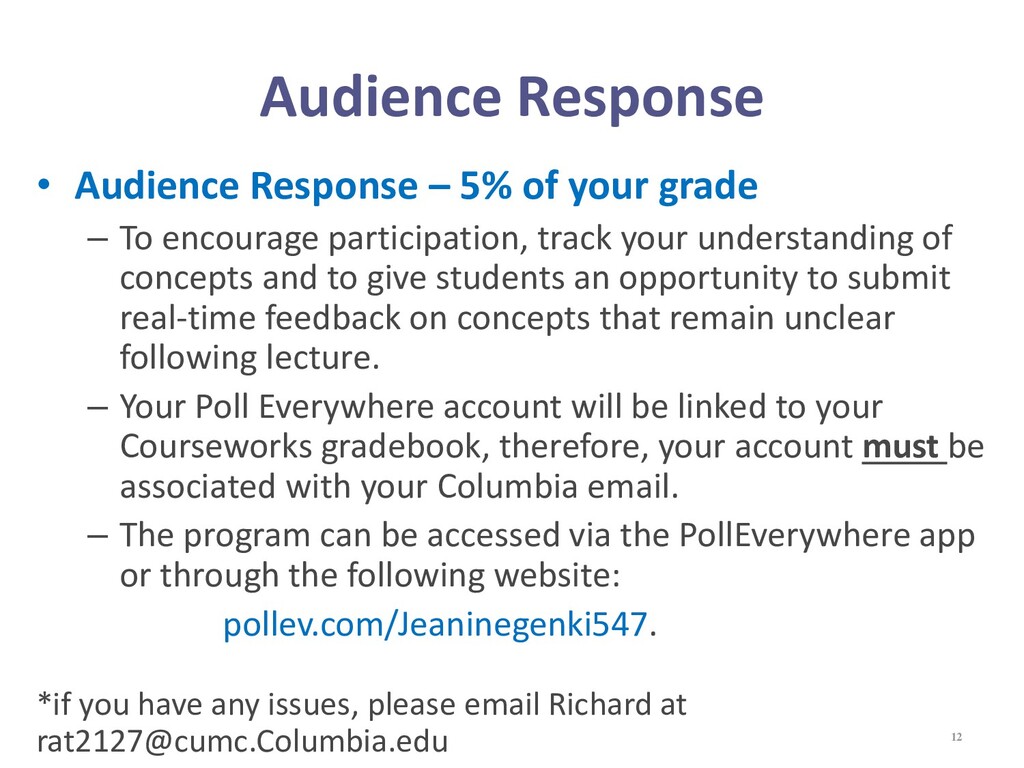Open the pollev.com/Jeaninegenki547 link

(435, 624)
